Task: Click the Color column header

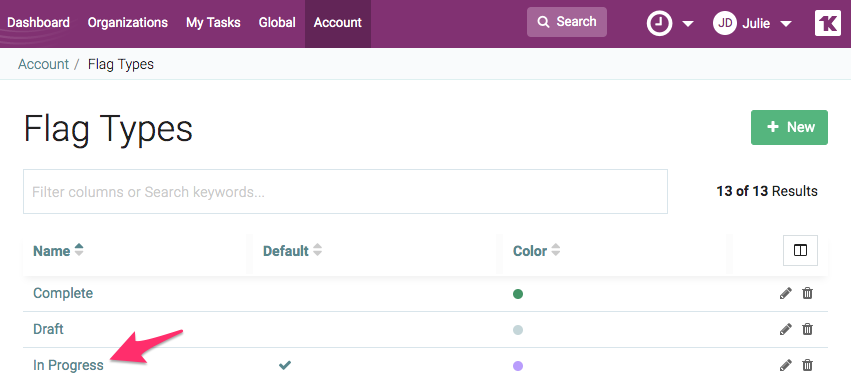Action: 530,251
